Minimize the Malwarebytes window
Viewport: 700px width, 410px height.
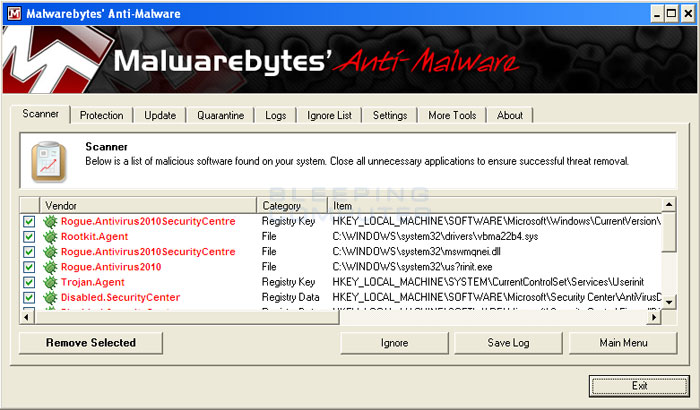[x=656, y=14]
